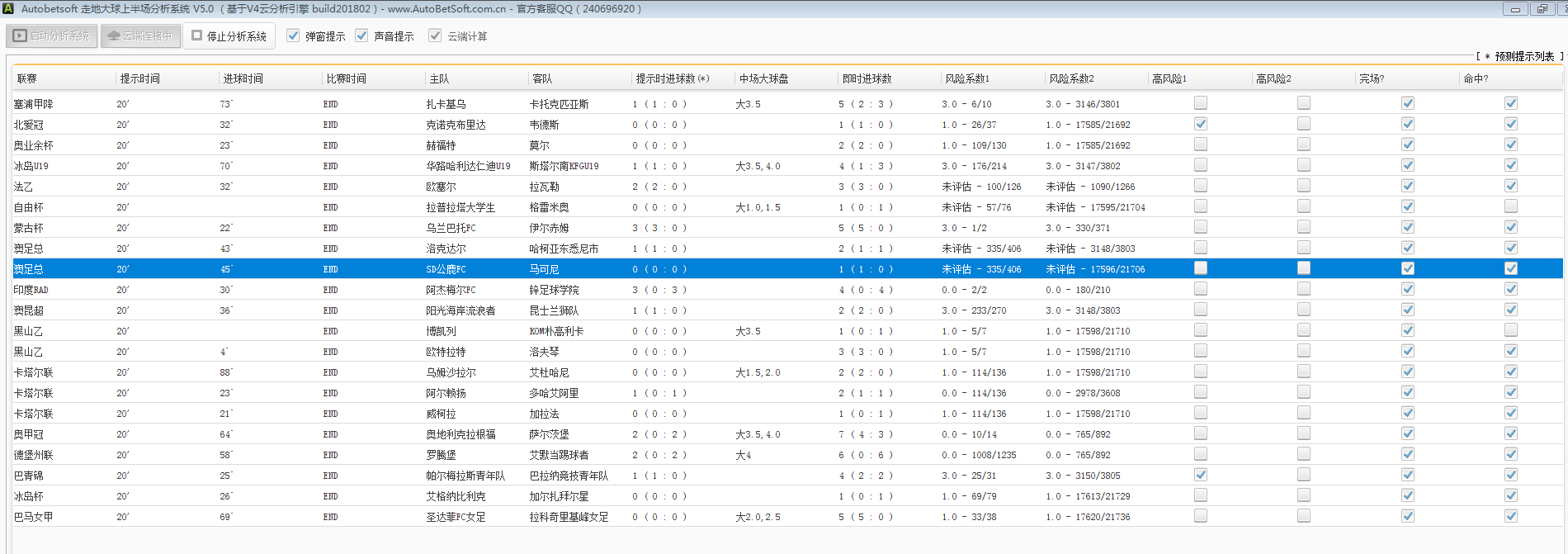1568x554 pixels.
Task: Click the Autobetsoft app icon in title bar
Action: coord(8,8)
